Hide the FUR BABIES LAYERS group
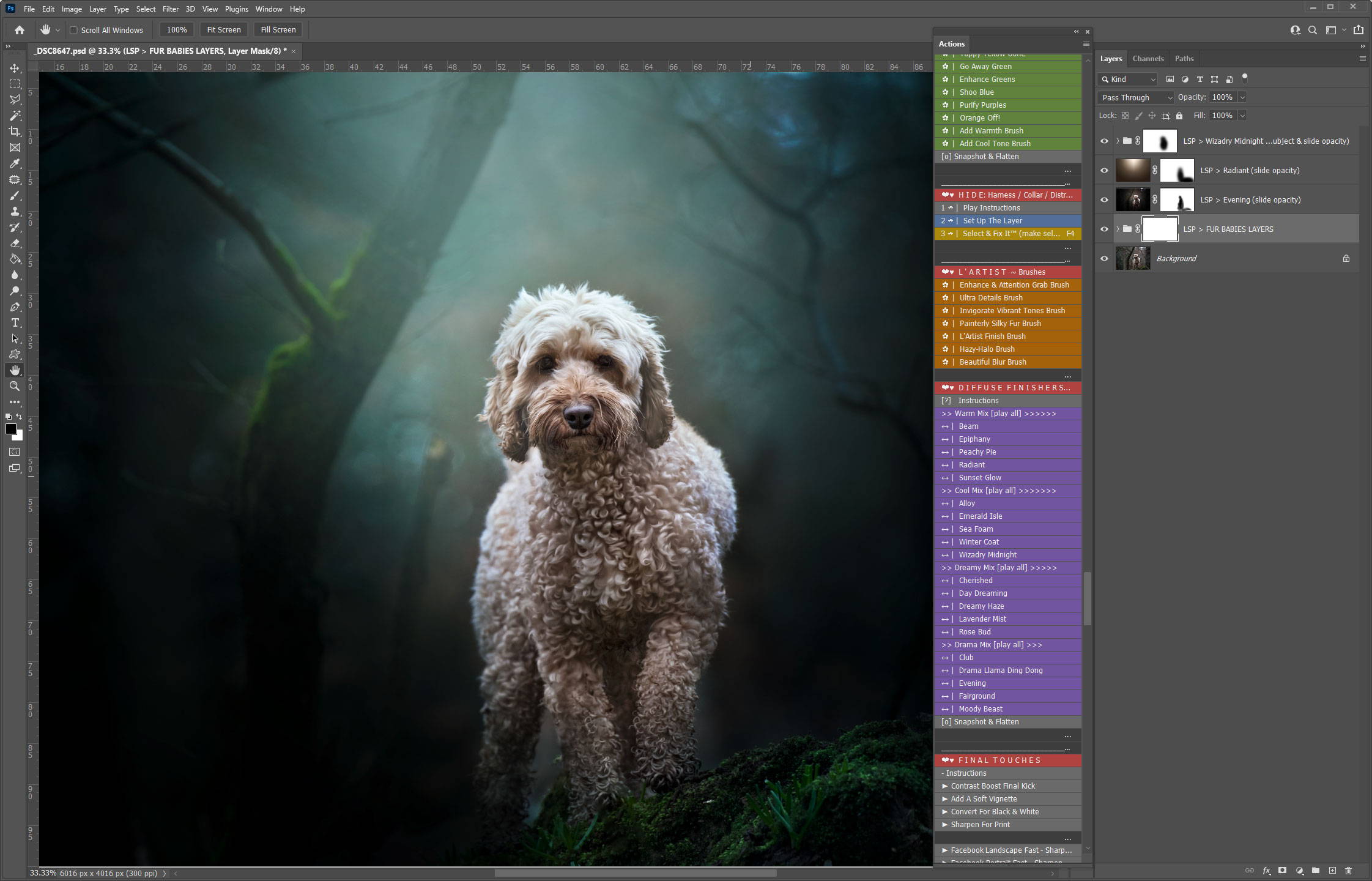 (1104, 229)
